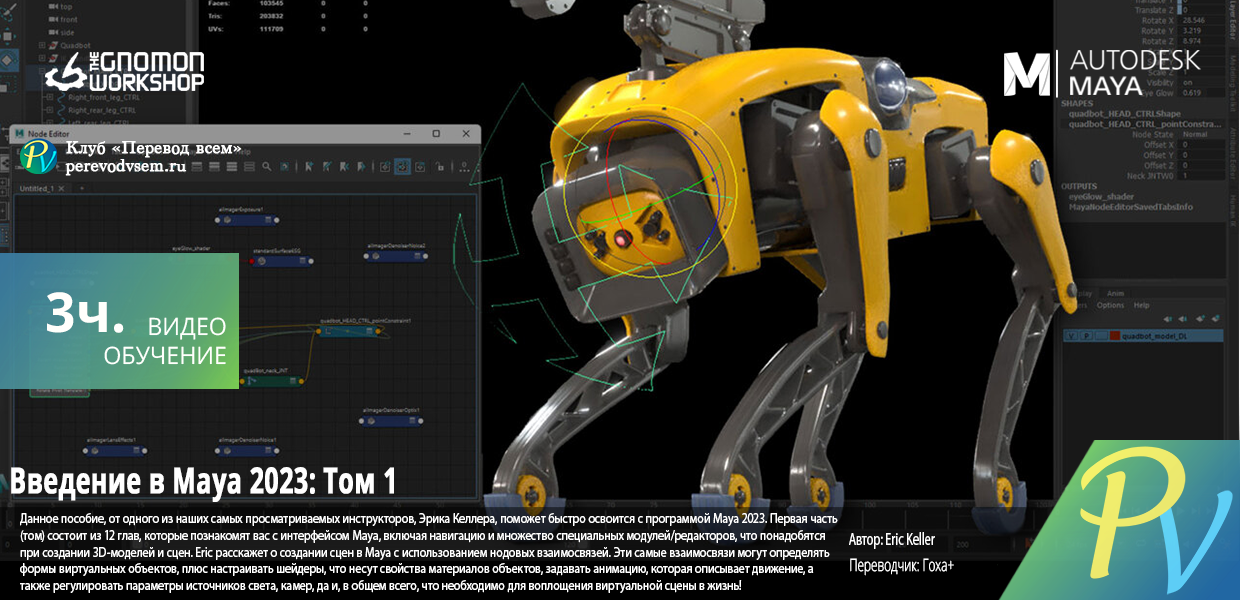The image size is (1240, 600).
Task: Select Right_rear_leg_CTRL in the Outliner
Action: (102, 110)
